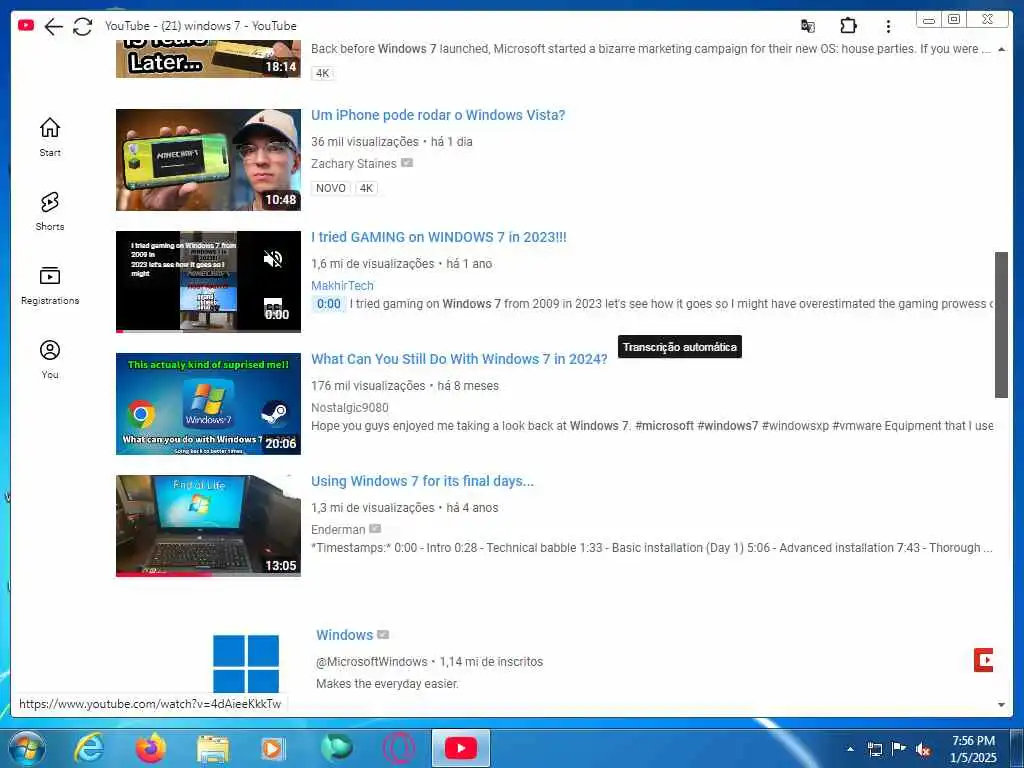Click scrollbar down arrow at bottom right

pyautogui.click(x=1001, y=705)
